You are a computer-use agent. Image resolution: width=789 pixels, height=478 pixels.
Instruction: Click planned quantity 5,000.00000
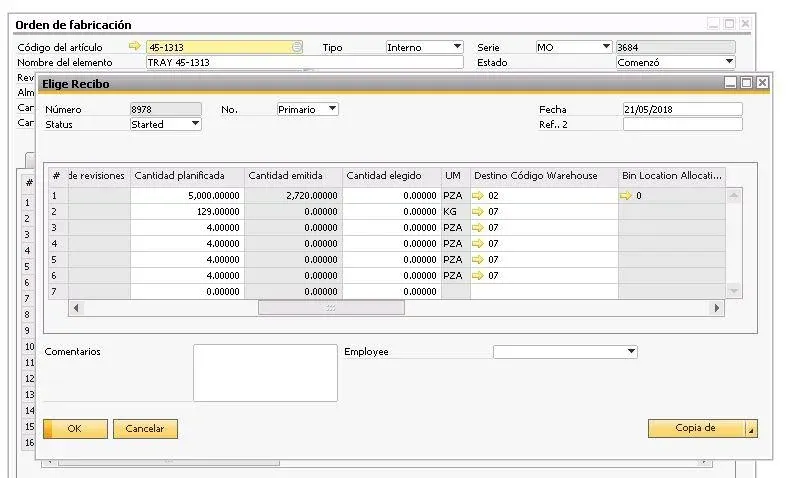click(x=187, y=196)
